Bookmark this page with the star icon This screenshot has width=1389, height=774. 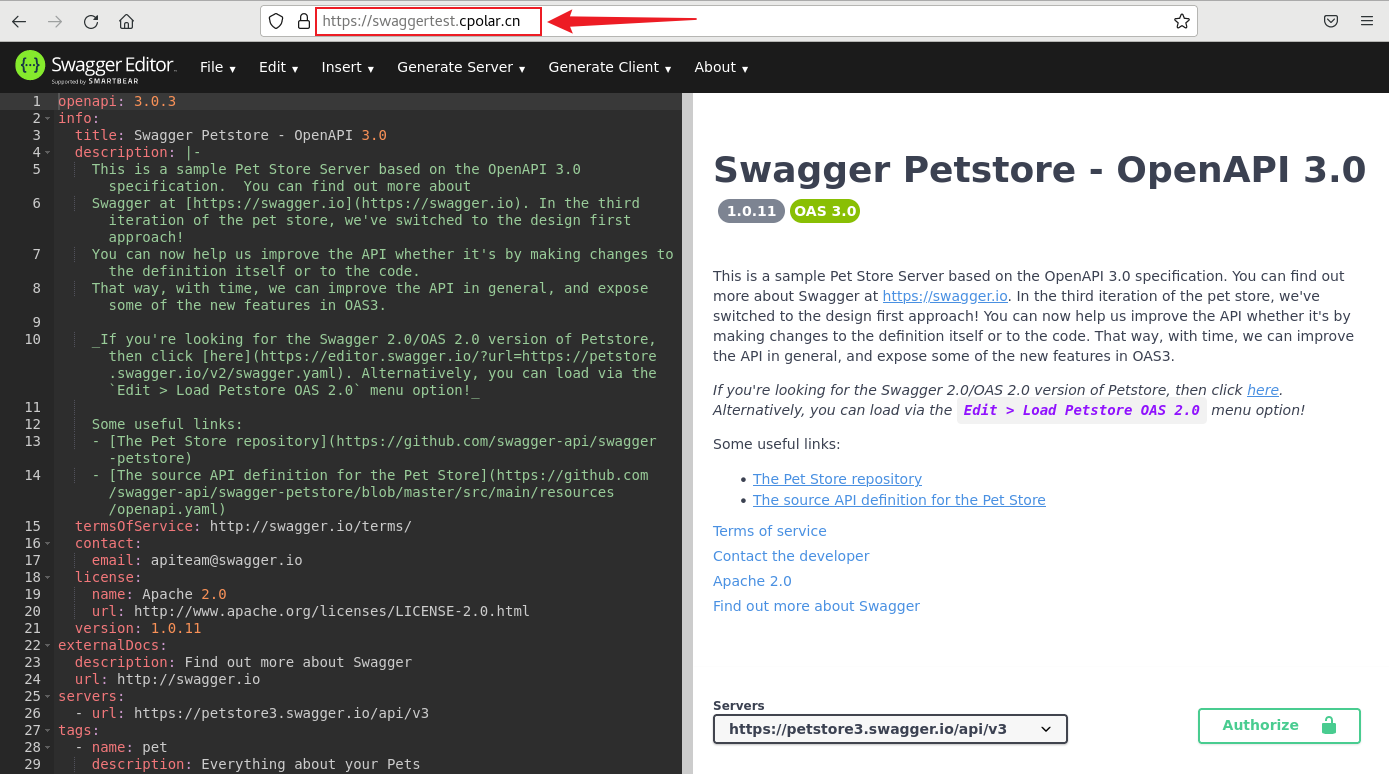coord(1182,21)
